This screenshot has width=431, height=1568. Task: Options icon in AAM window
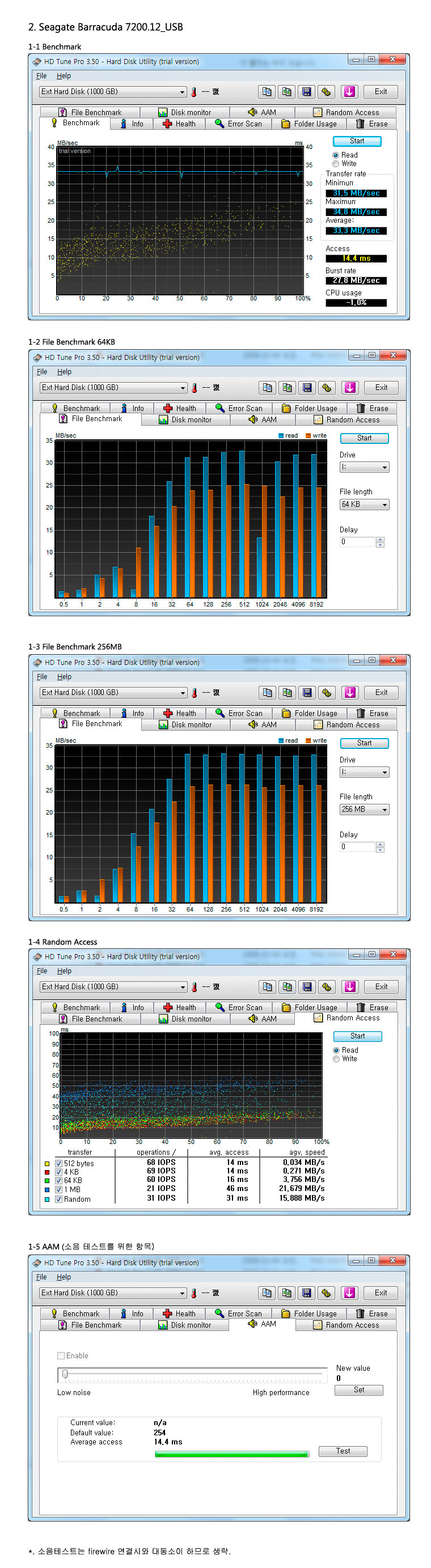327,1293
